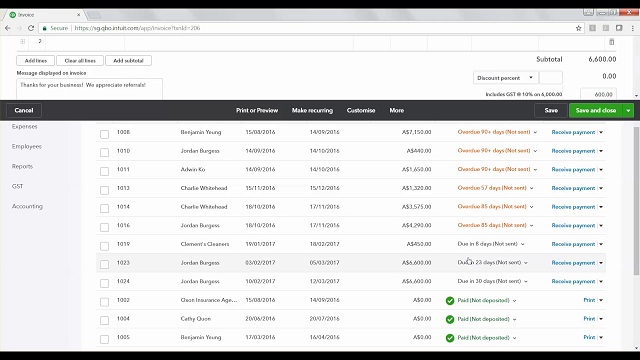Click the Overdue 57 days status text

492,188
